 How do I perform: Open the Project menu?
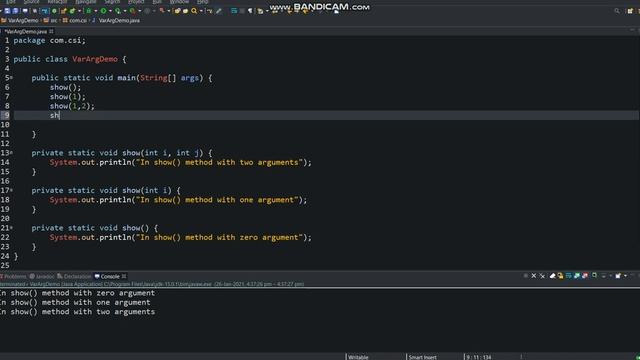click(136, 2)
